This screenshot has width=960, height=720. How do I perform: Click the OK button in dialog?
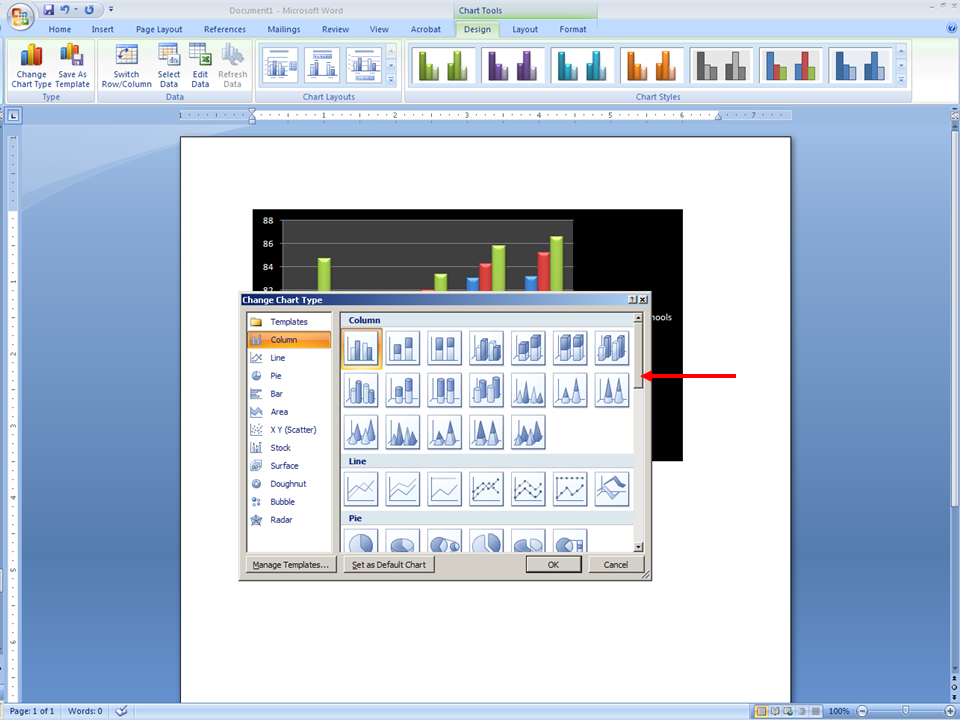553,564
